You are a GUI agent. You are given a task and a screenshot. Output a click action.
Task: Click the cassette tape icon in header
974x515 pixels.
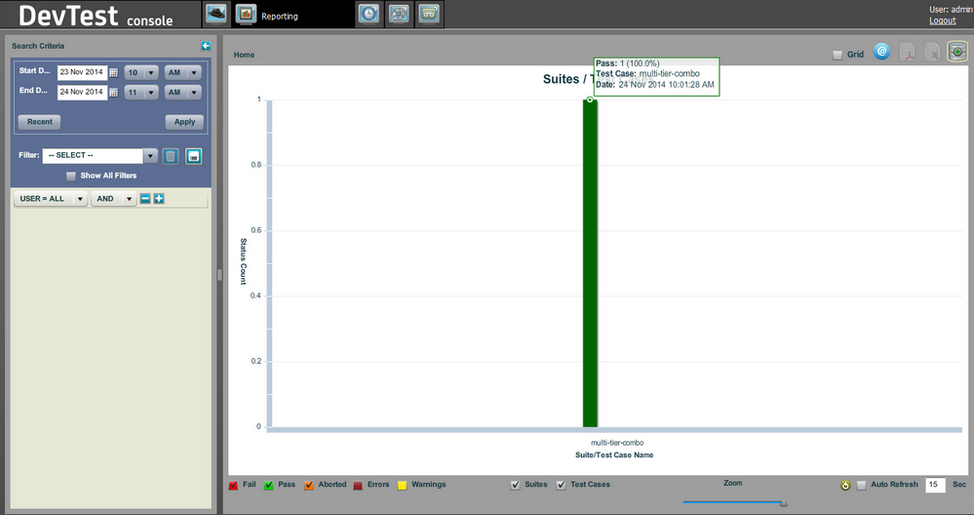[x=429, y=14]
